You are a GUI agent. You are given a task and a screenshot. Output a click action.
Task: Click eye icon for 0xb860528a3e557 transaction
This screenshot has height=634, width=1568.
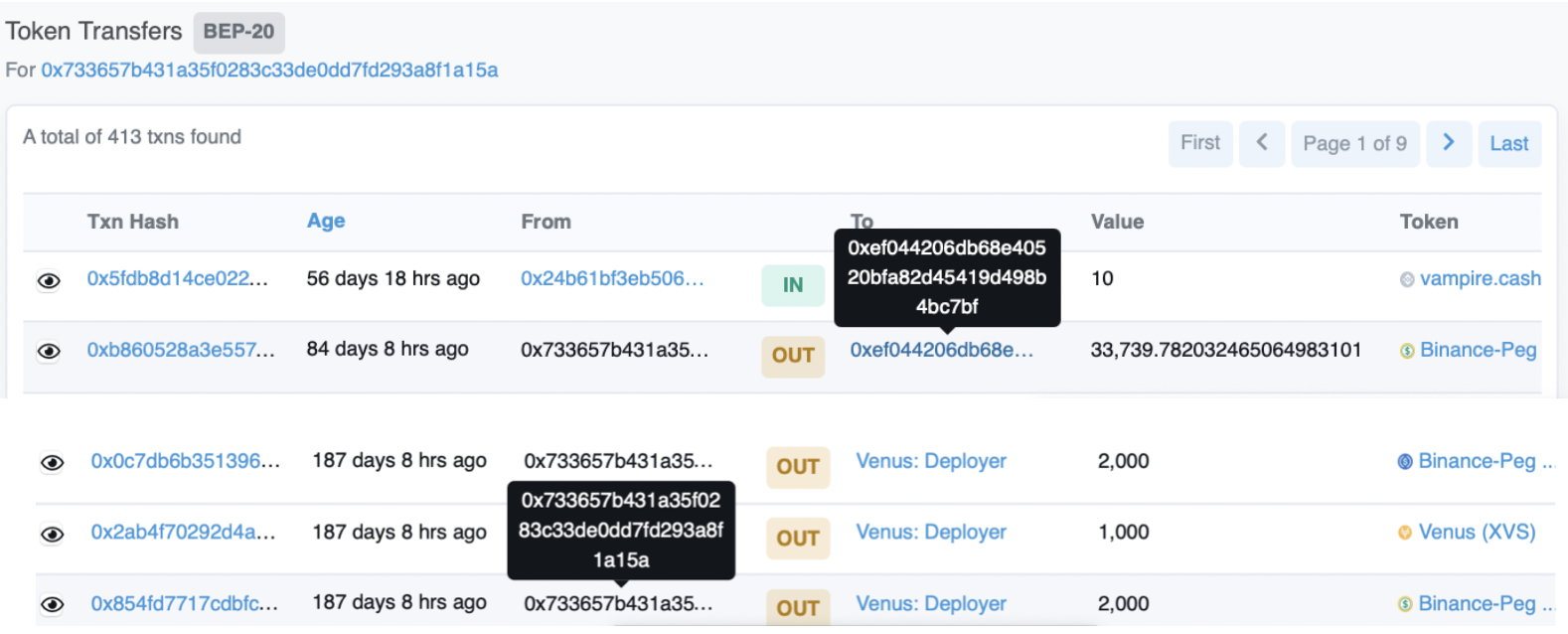coord(49,352)
